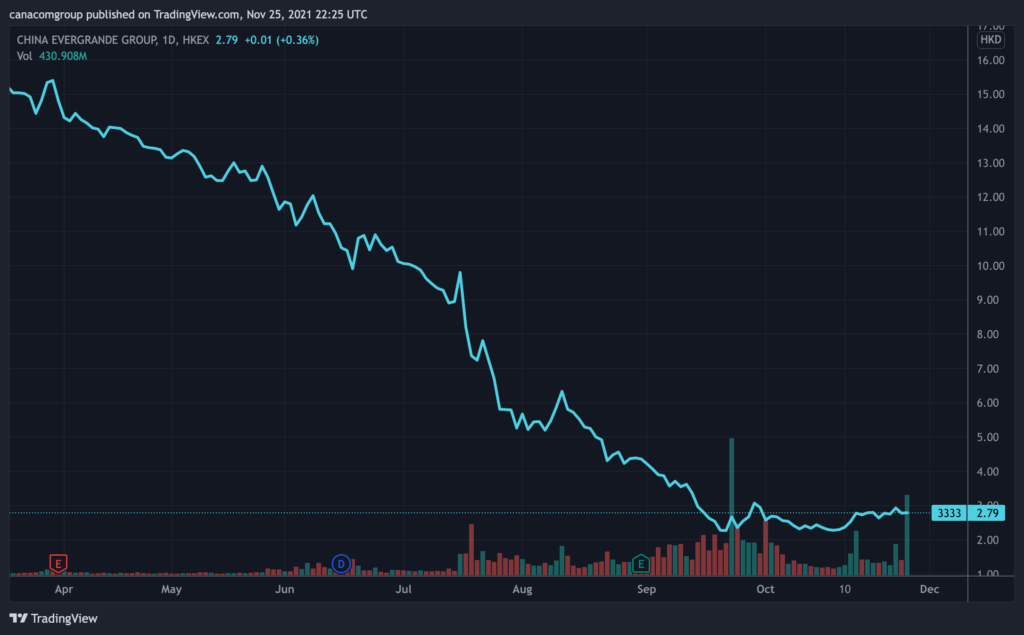The width and height of the screenshot is (1024, 635).
Task: Click the canacomgroup published header text
Action: pos(188,14)
